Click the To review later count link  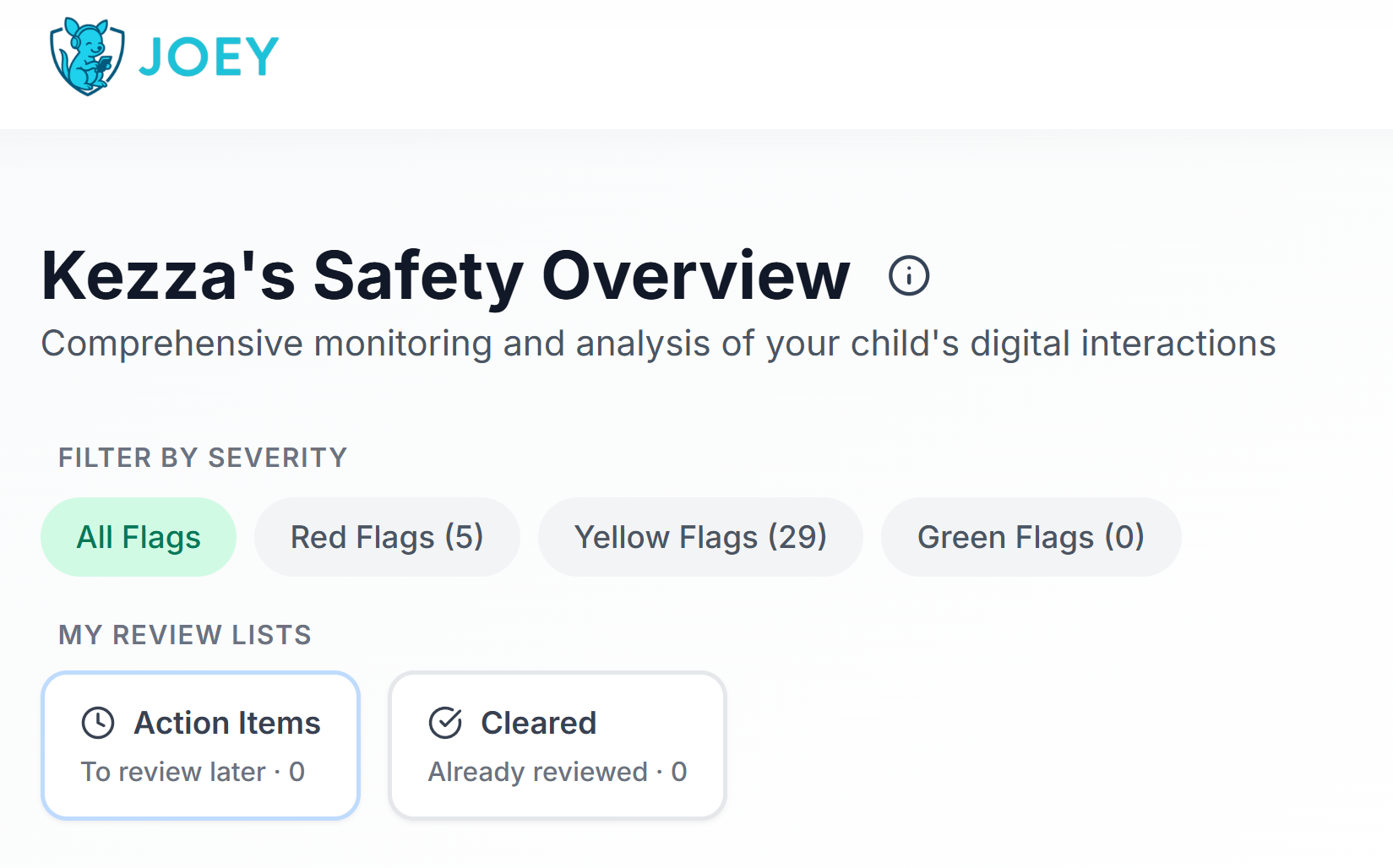tap(193, 771)
